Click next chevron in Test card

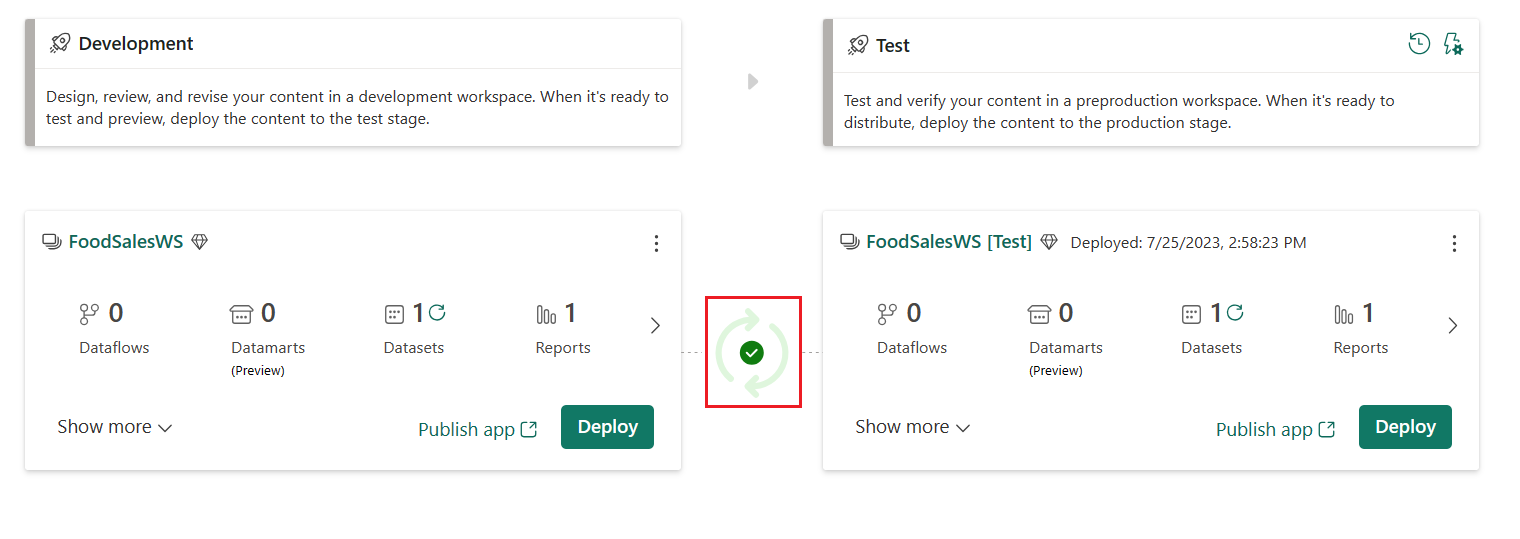[1453, 325]
